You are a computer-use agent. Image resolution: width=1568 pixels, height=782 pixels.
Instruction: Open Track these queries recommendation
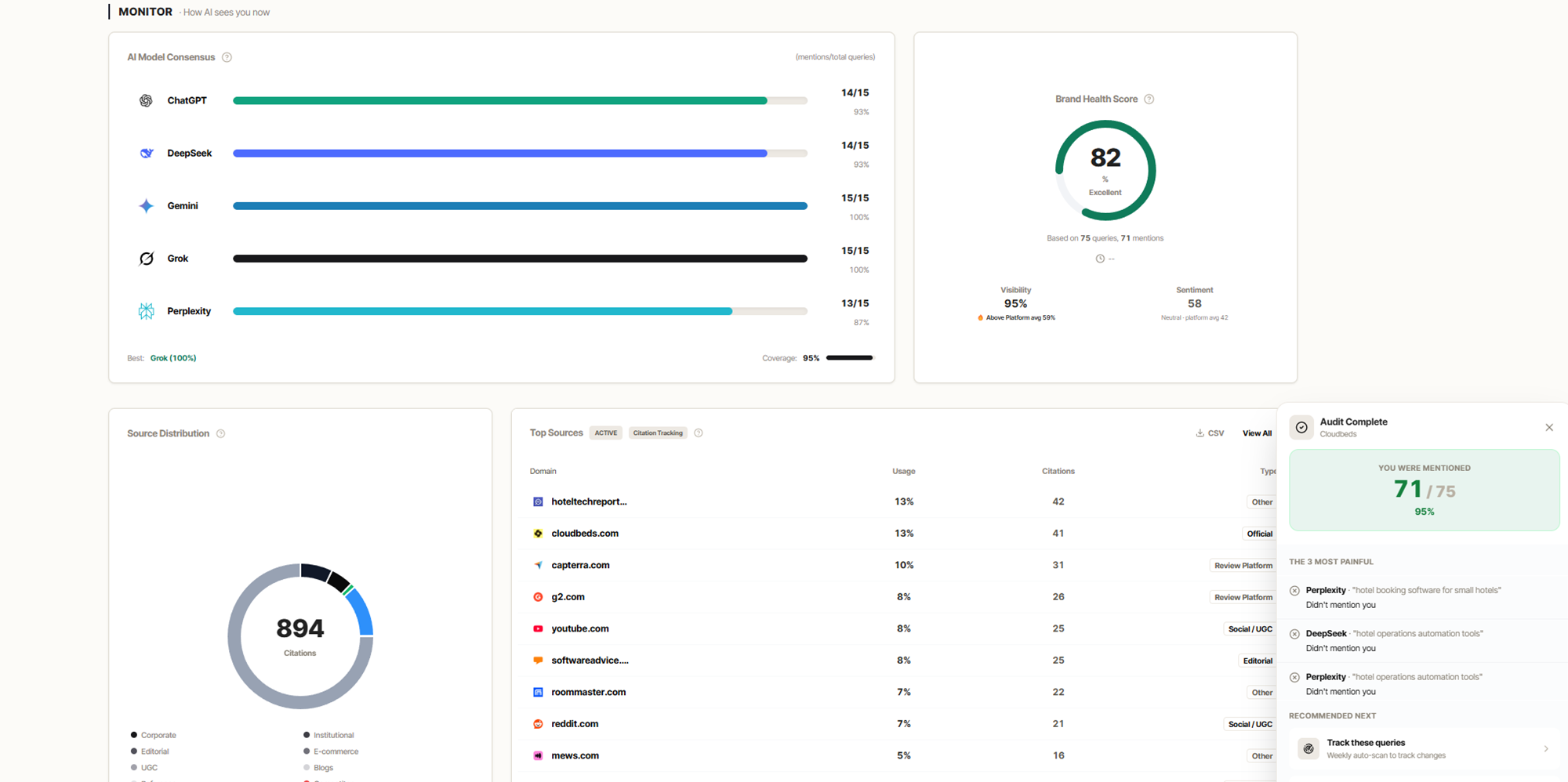click(1424, 748)
